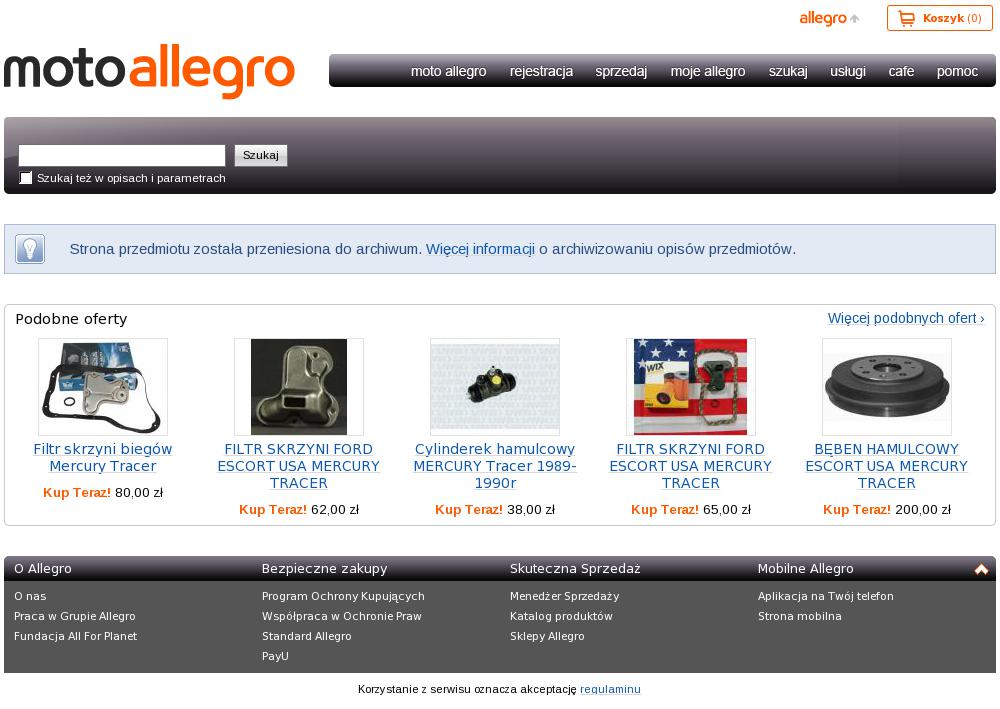
Task: Follow the Więcej informacji link
Action: point(480,249)
